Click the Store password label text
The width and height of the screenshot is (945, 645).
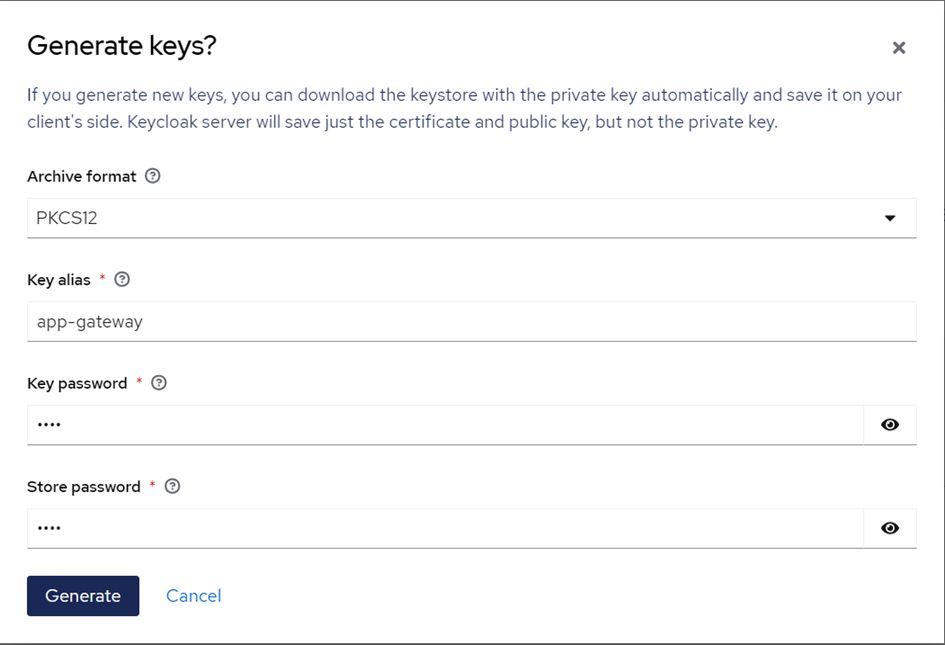point(84,487)
